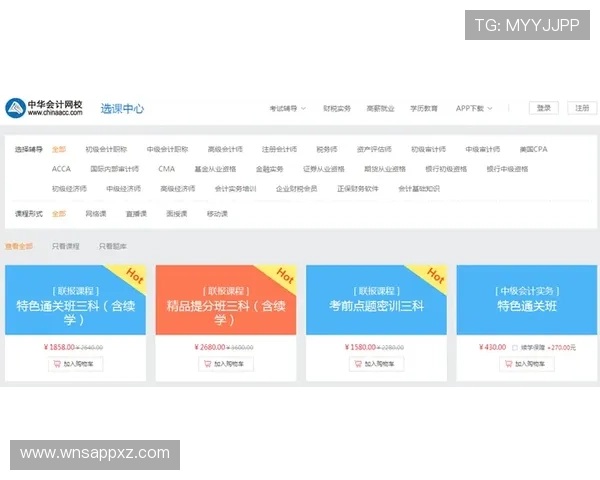Filter by 初级会计职称
The image size is (600, 480).
click(x=106, y=149)
